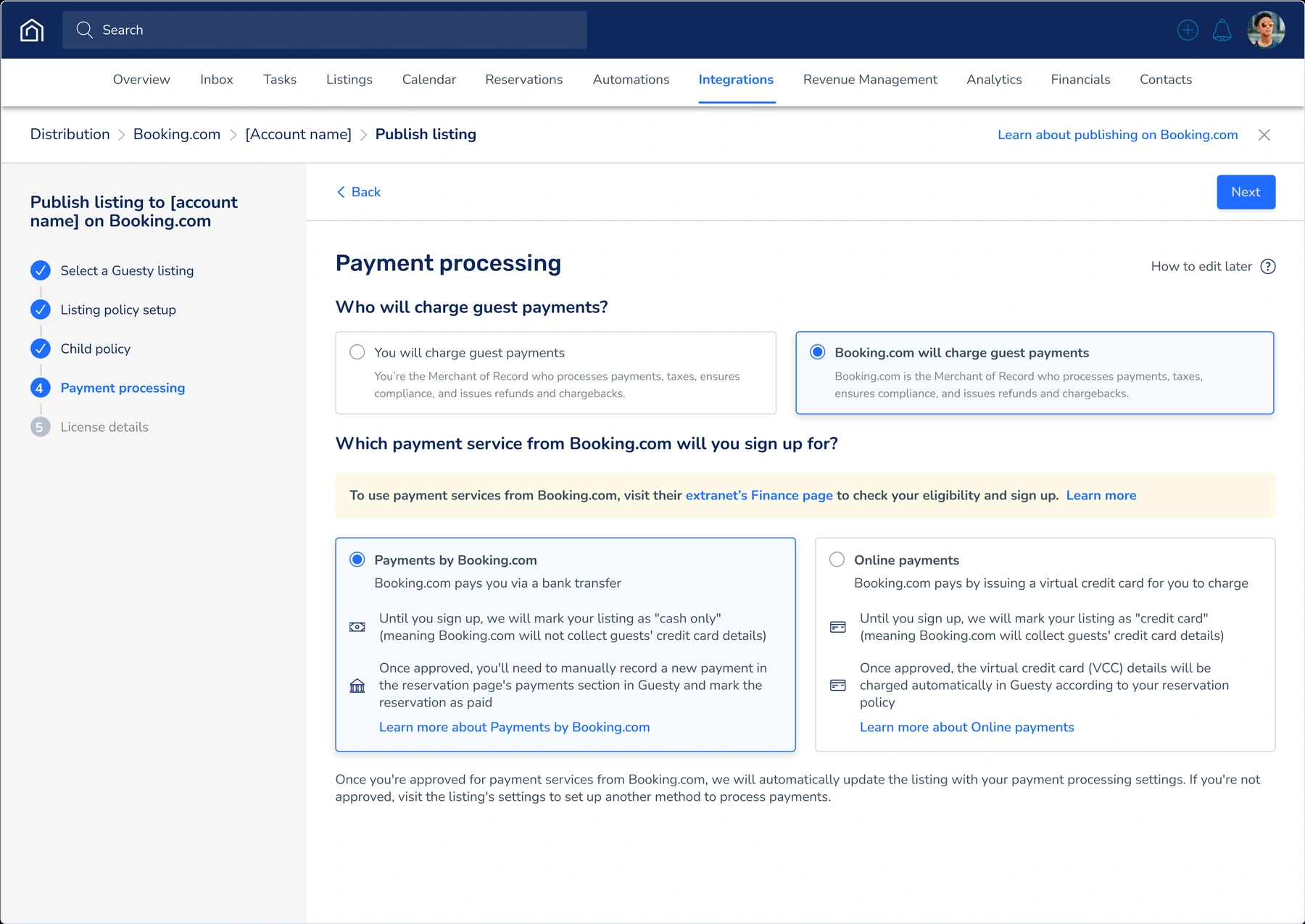
Task: Click the Listing policy setup checkmark
Action: click(x=41, y=309)
